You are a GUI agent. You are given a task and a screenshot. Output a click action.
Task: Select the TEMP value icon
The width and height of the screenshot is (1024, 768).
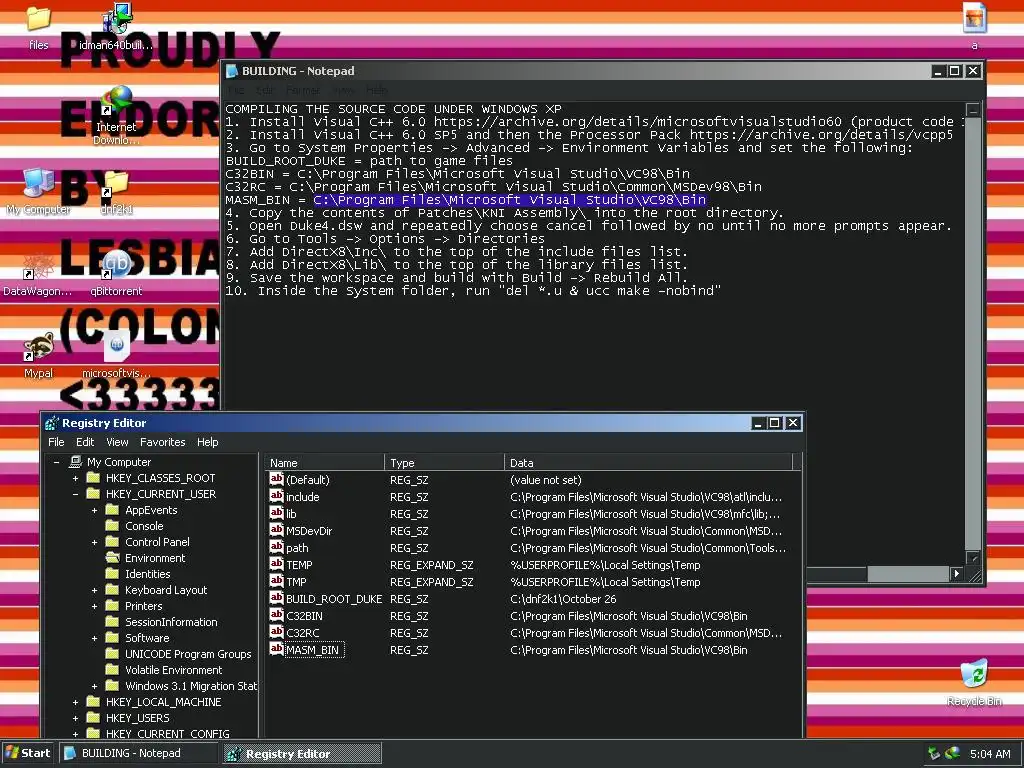[x=276, y=564]
